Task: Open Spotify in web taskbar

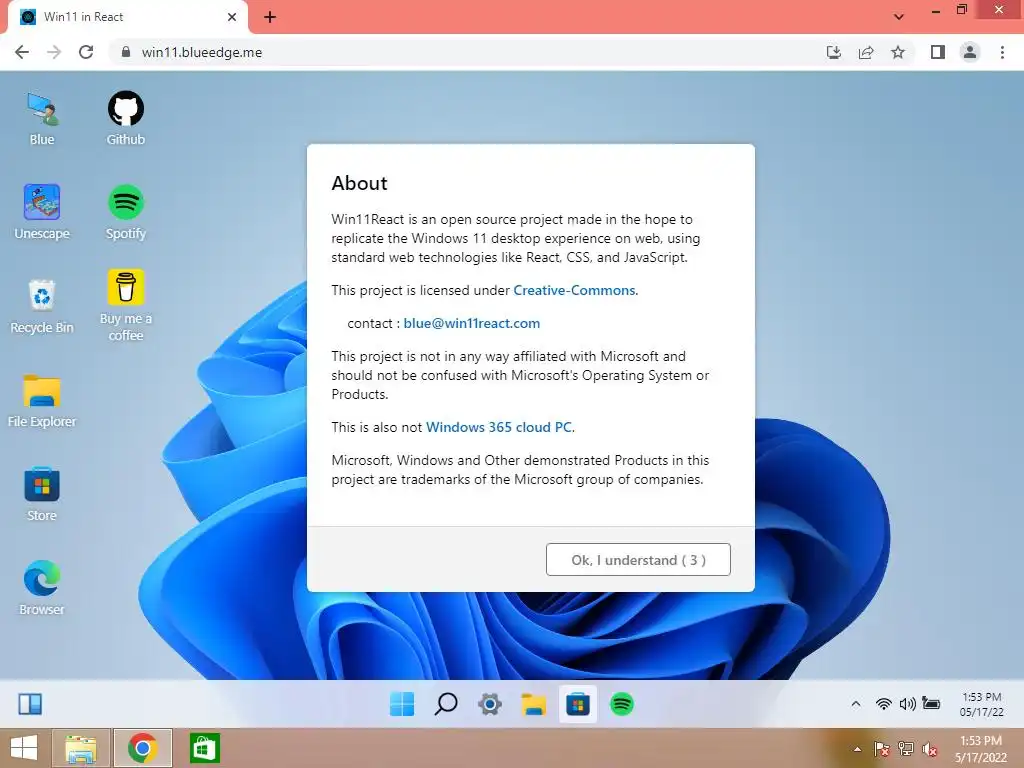Action: tap(622, 704)
